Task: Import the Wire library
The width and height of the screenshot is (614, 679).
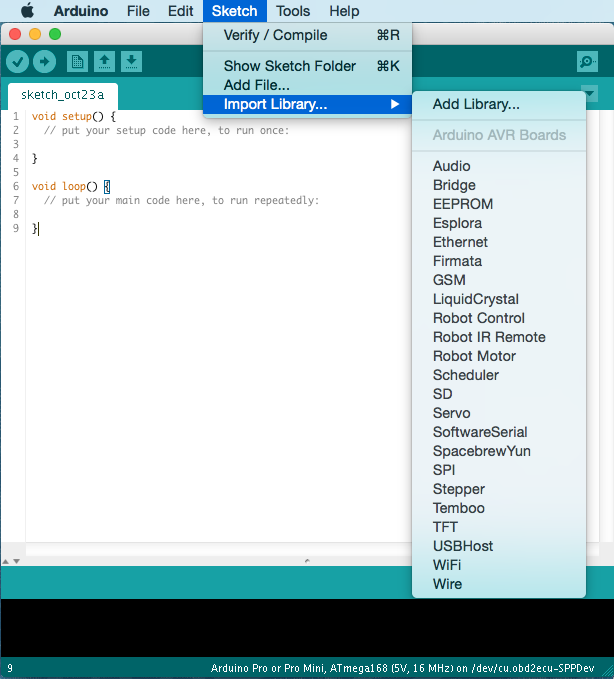Action: tap(499, 584)
